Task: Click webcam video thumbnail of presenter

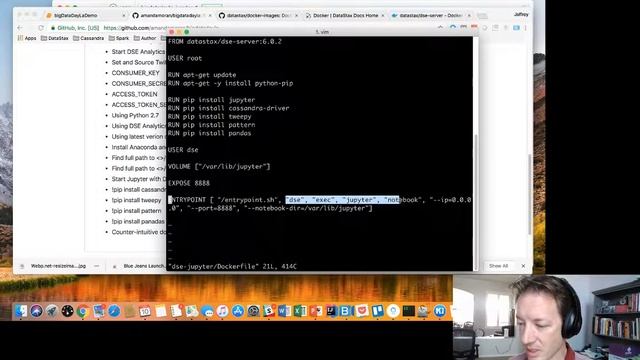Action: coord(546,317)
